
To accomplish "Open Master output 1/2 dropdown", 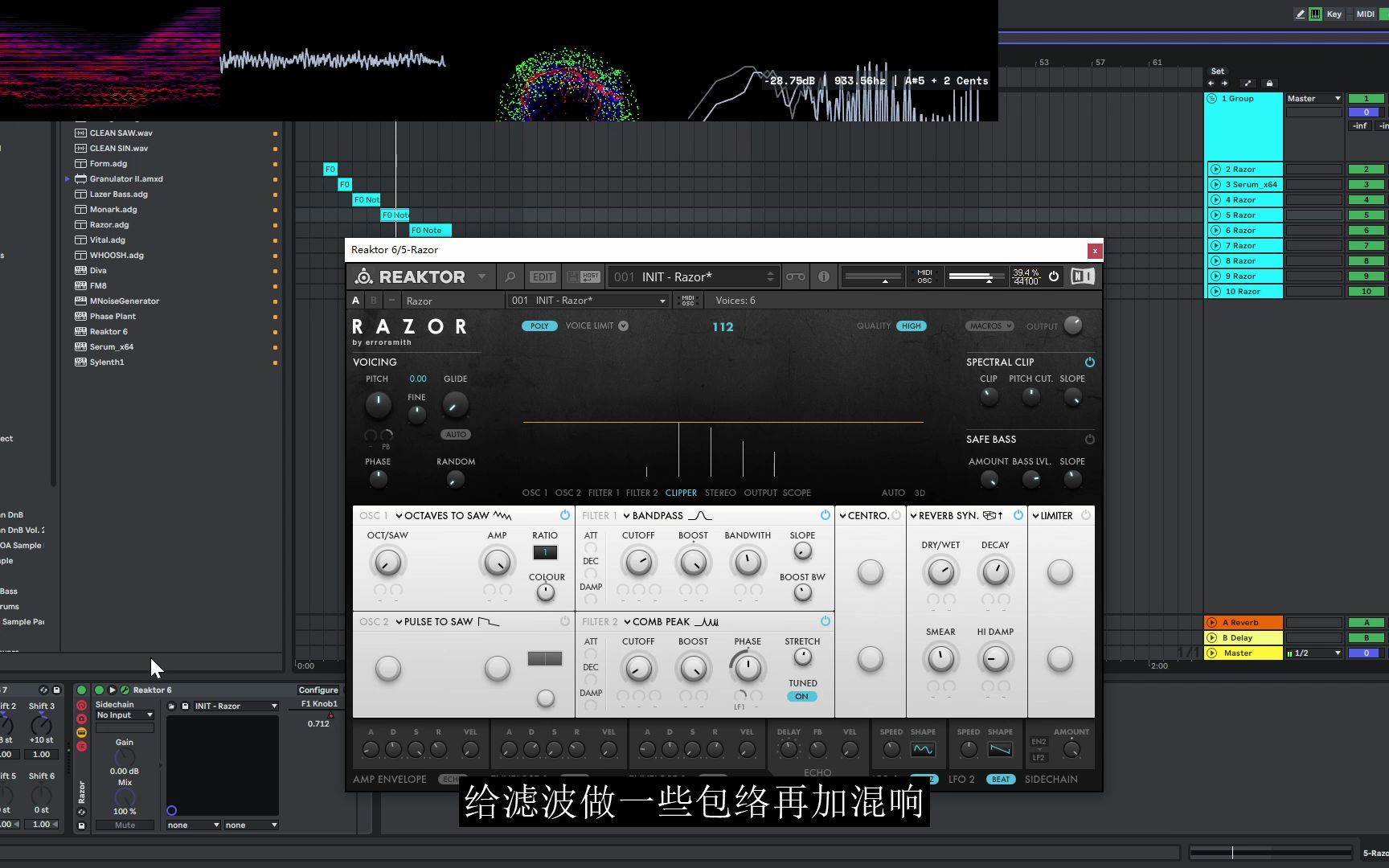I will click(x=1314, y=653).
